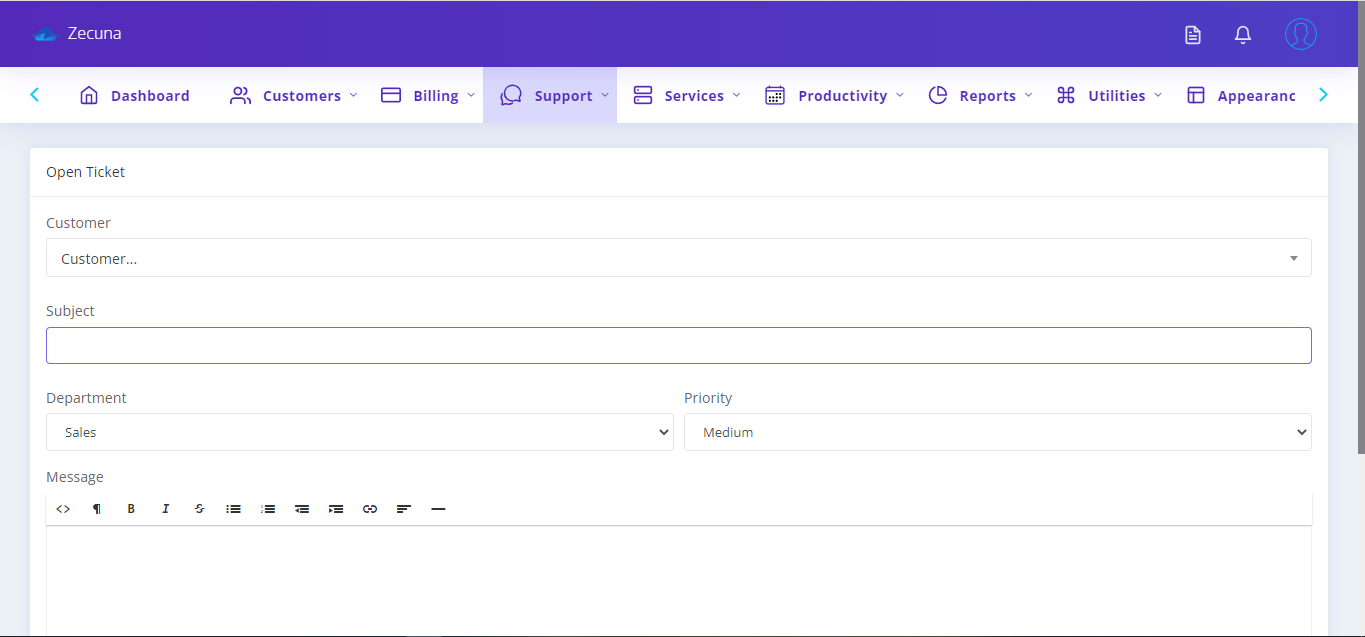
Task: Click the documents icon in the top bar
Action: [1192, 33]
